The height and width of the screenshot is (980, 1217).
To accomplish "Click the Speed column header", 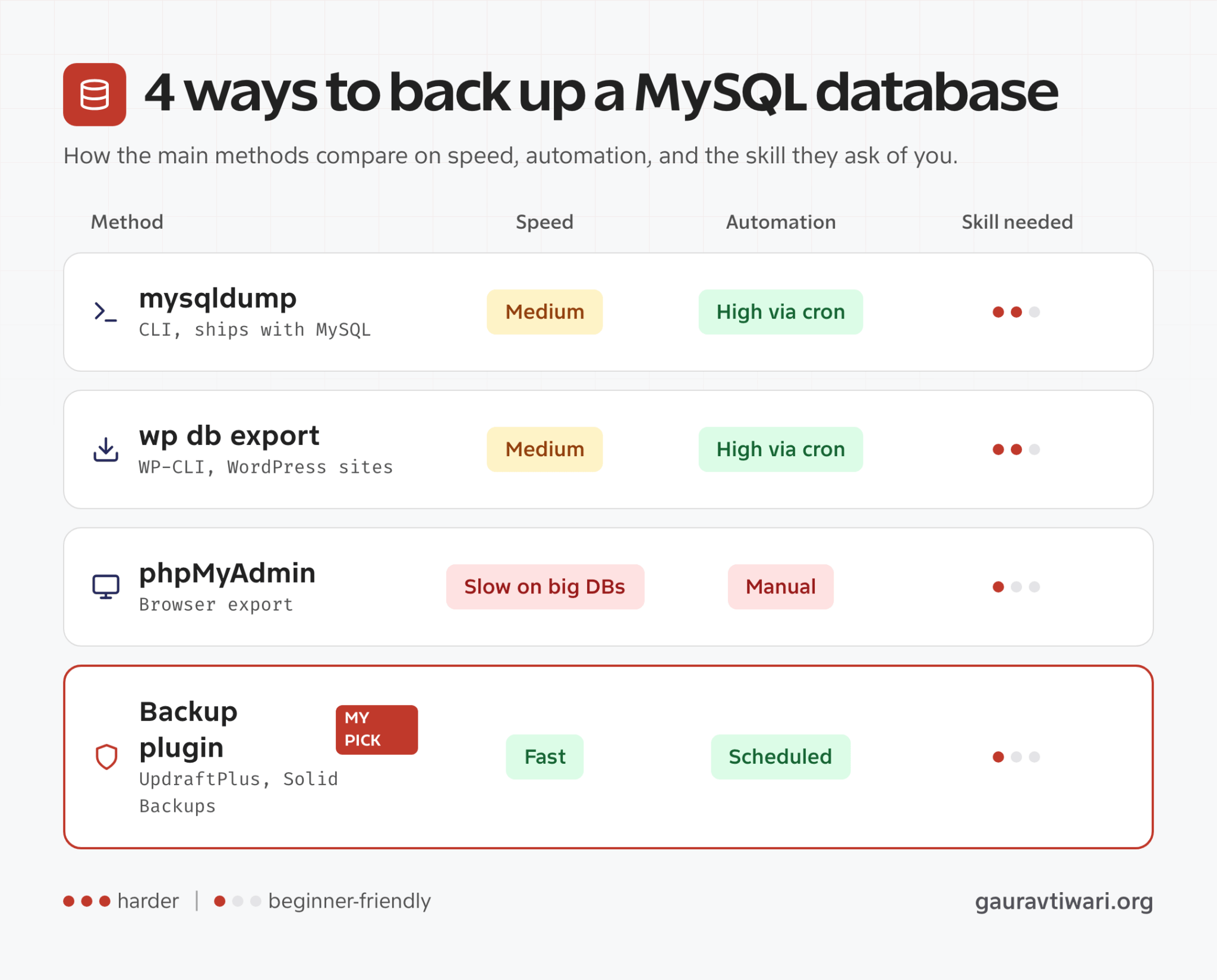I will [x=545, y=222].
